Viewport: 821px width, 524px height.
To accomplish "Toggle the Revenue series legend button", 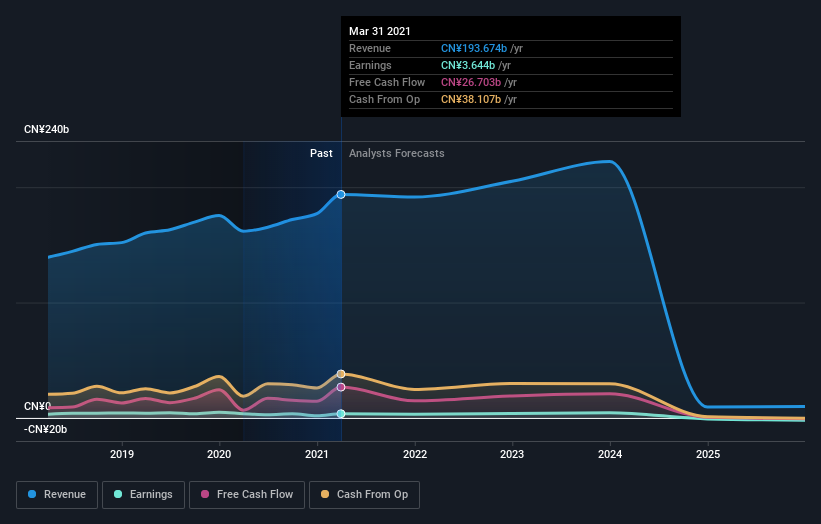I will coord(57,495).
